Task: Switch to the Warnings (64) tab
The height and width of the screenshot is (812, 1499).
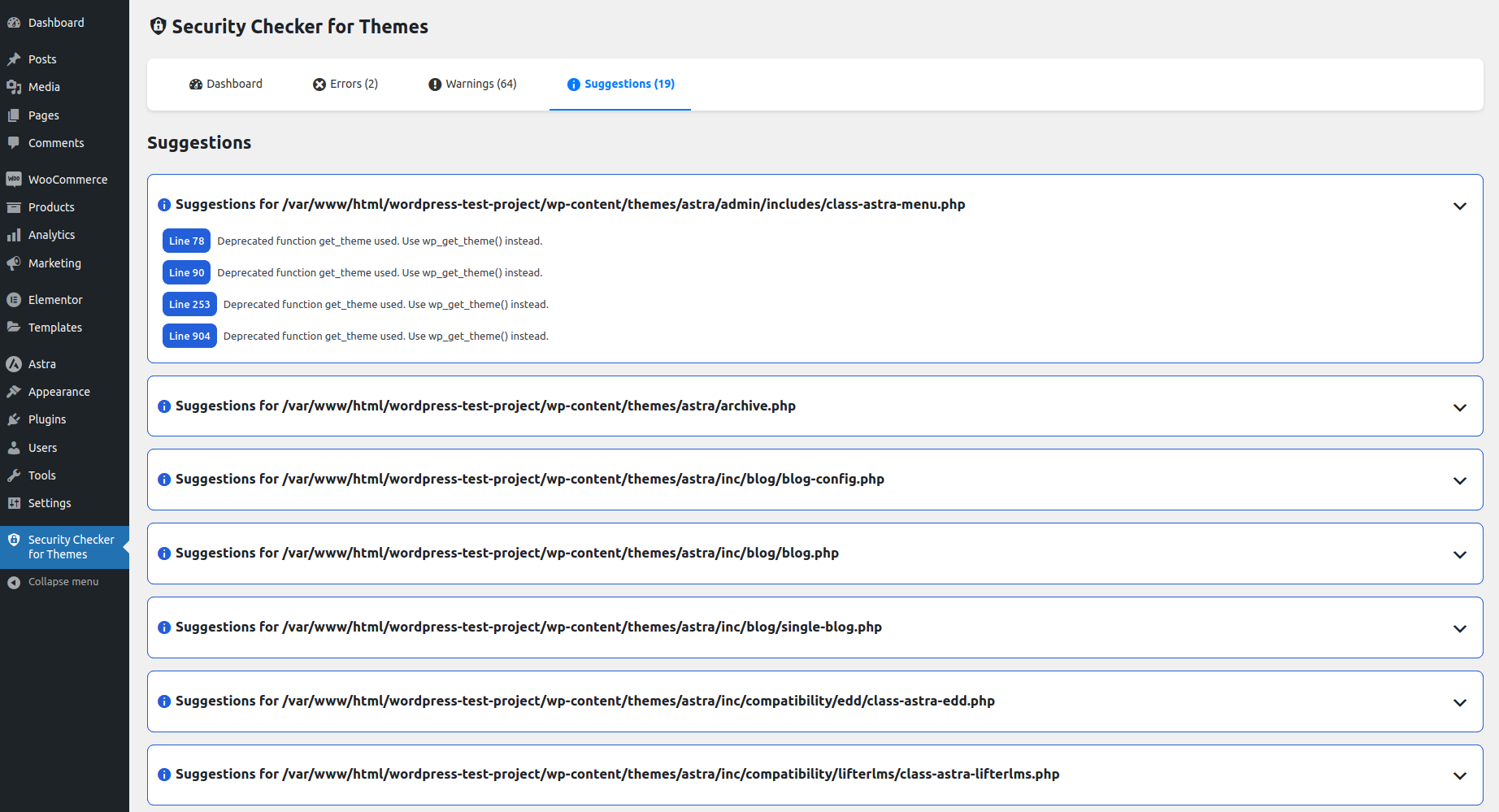Action: pos(472,84)
